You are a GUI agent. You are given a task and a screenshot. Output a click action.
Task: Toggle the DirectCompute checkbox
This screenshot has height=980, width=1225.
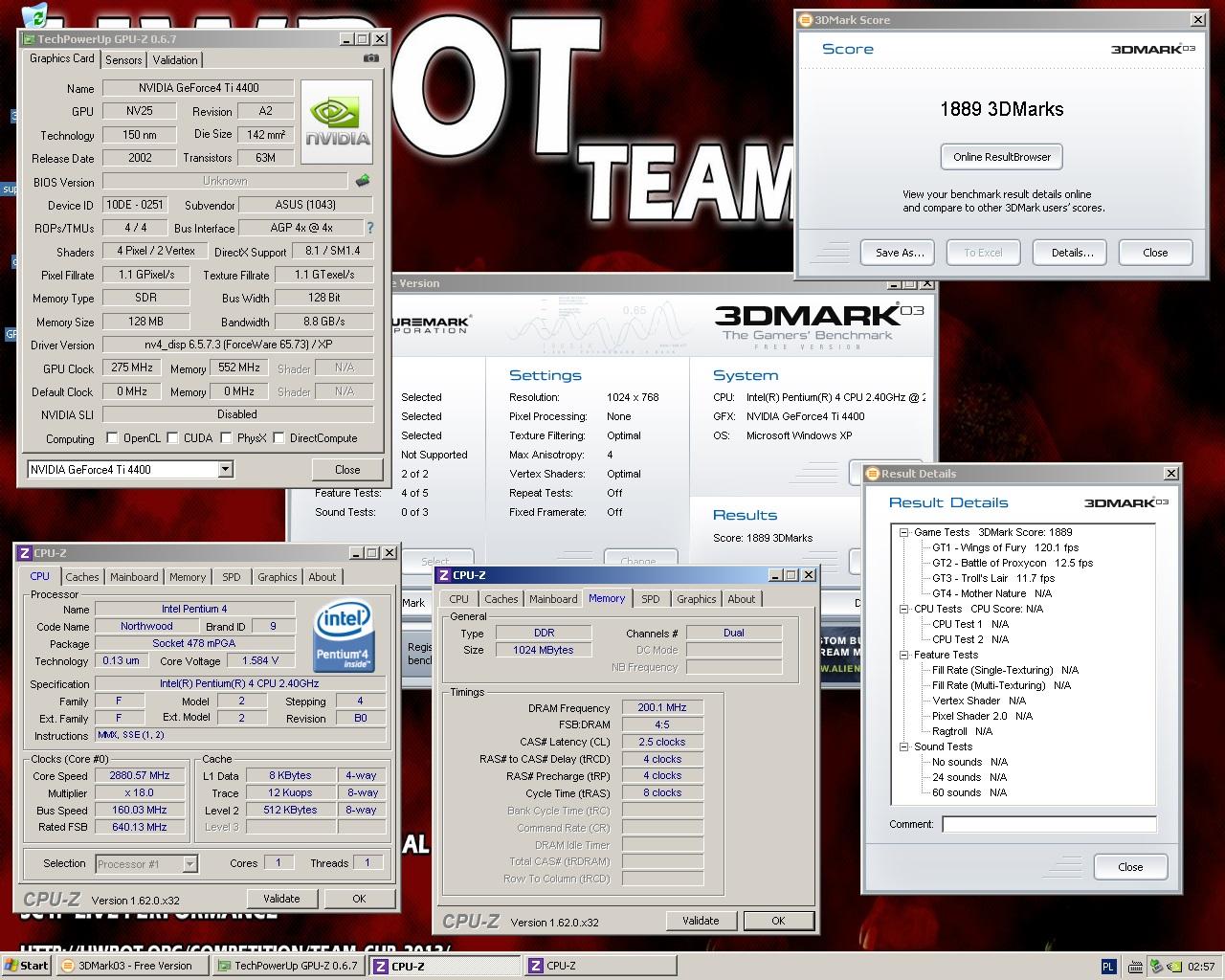(x=278, y=438)
